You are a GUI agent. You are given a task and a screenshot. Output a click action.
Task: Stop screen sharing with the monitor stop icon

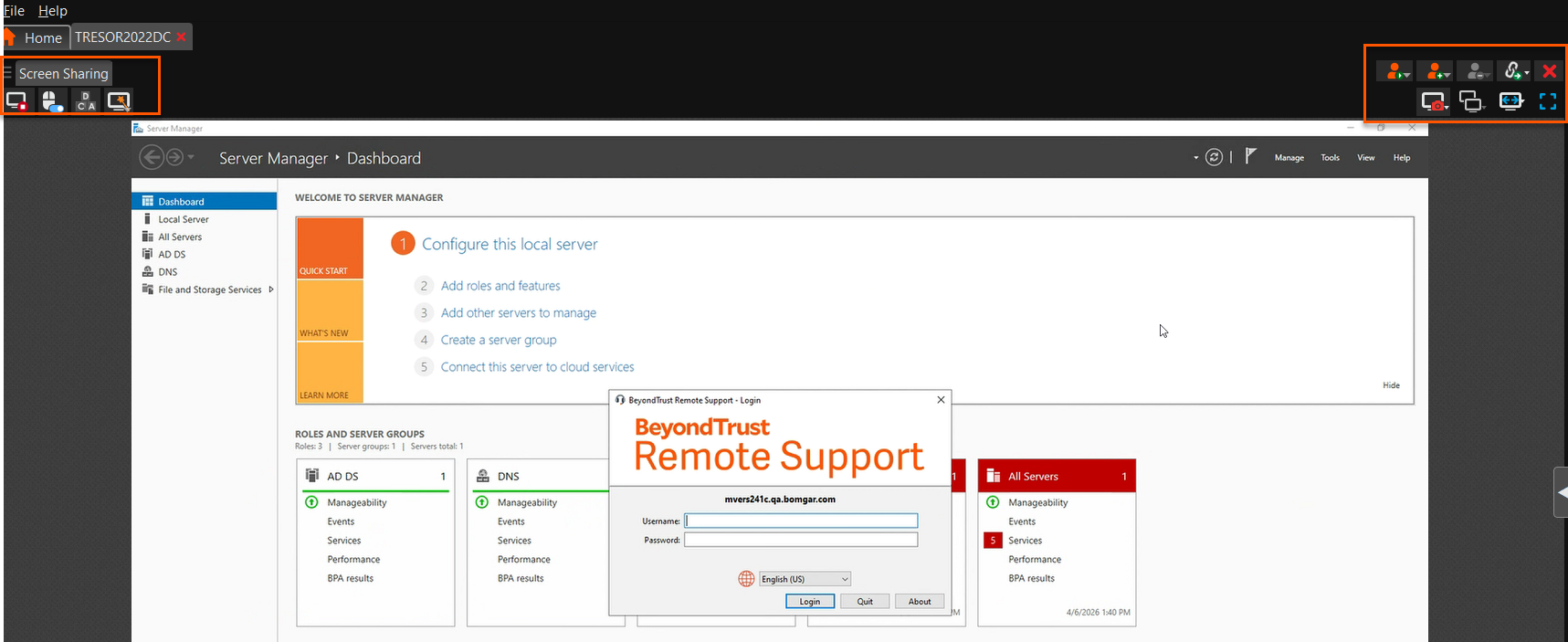[x=16, y=101]
